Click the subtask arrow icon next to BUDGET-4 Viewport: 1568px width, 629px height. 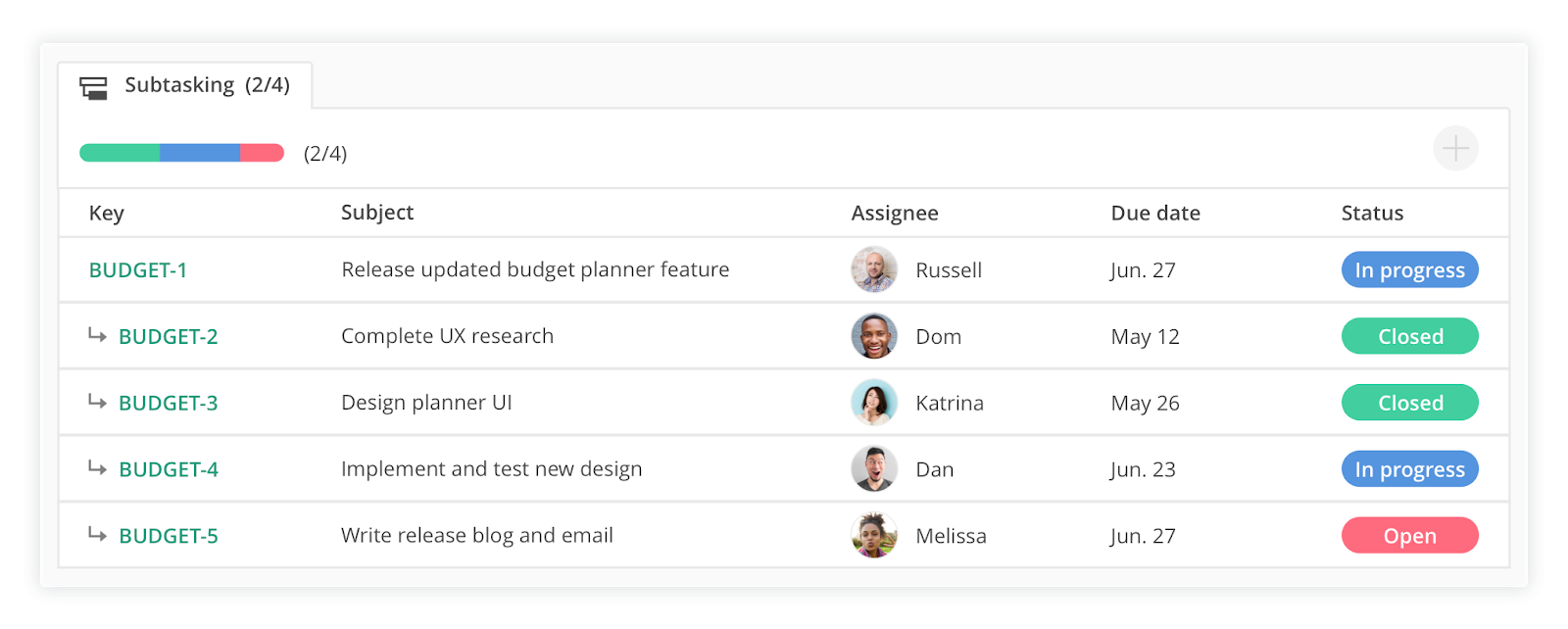pyautogui.click(x=97, y=468)
